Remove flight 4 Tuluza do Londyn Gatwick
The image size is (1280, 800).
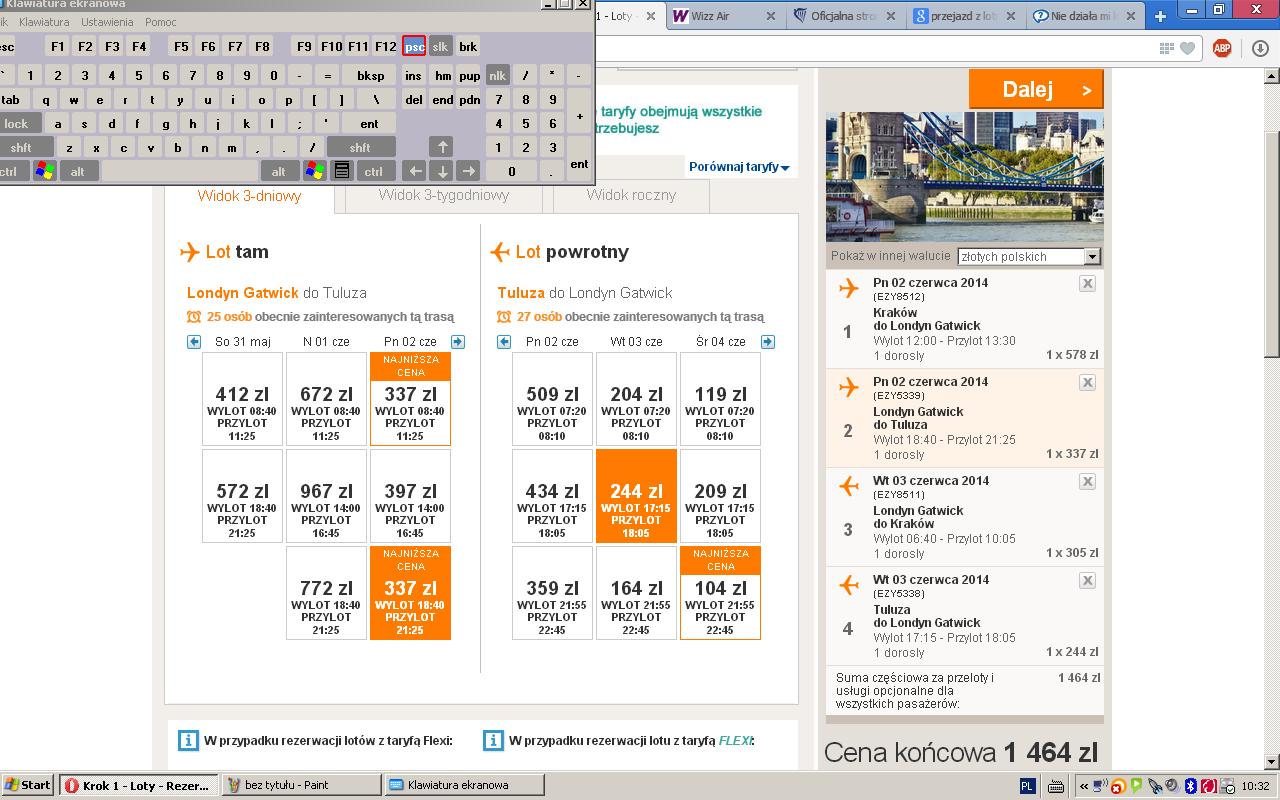pyautogui.click(x=1087, y=581)
